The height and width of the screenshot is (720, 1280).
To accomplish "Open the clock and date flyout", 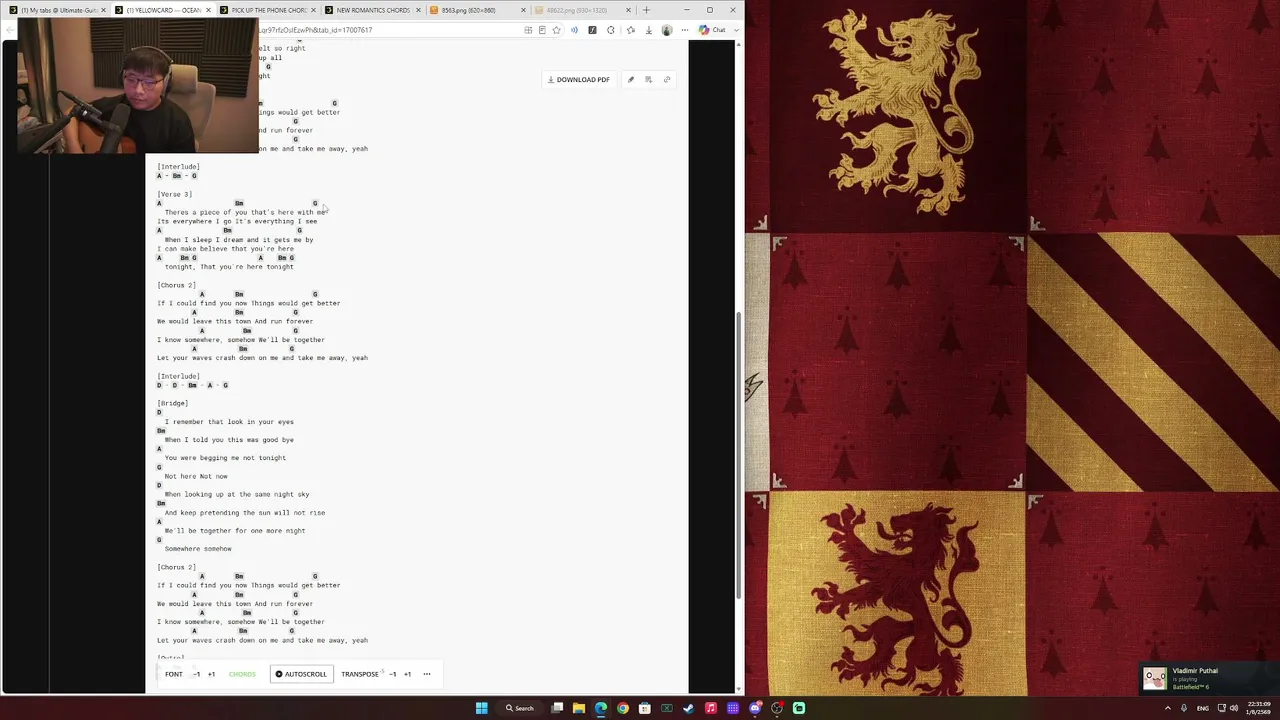I will pos(1256,708).
